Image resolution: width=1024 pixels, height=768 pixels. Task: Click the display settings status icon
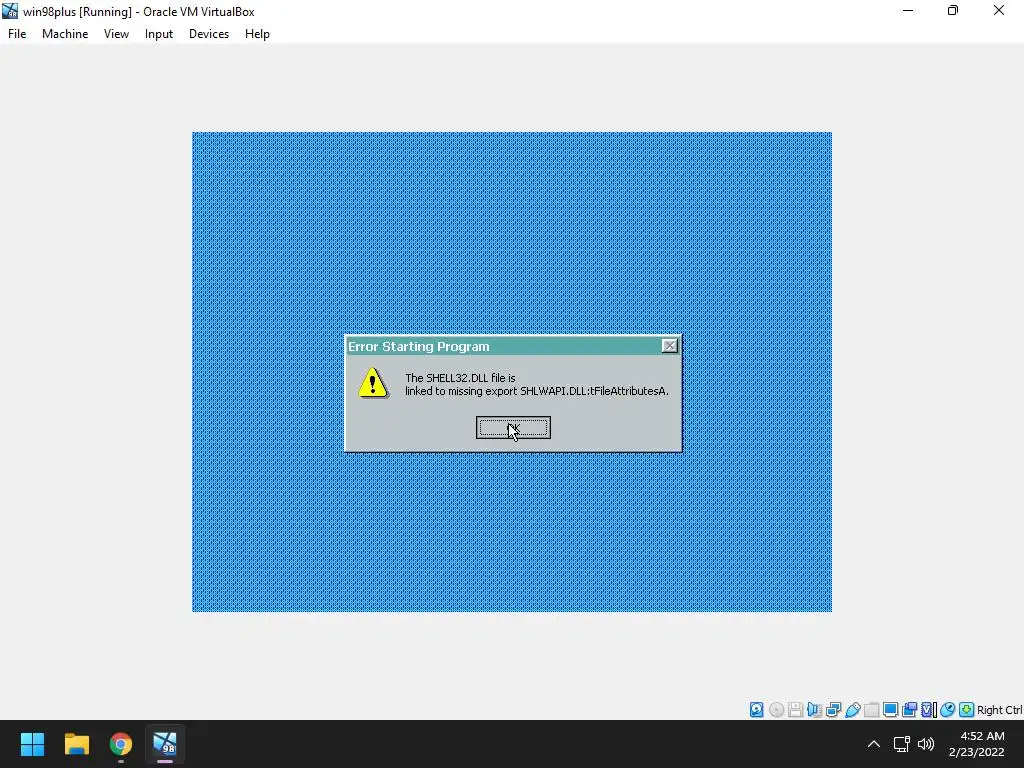coord(890,710)
